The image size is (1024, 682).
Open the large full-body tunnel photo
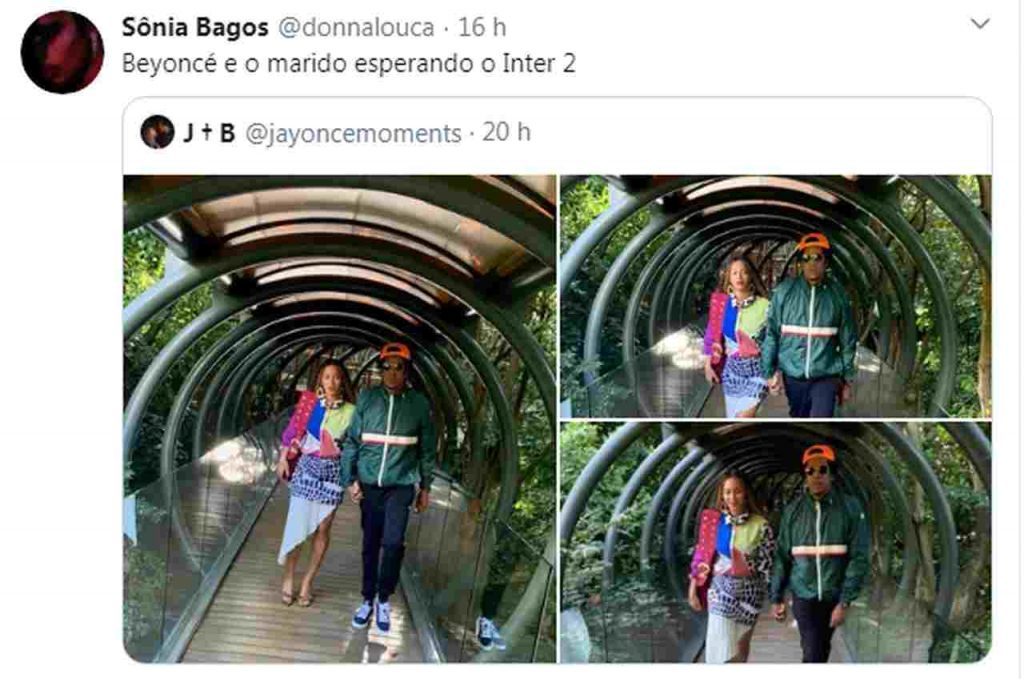point(340,419)
